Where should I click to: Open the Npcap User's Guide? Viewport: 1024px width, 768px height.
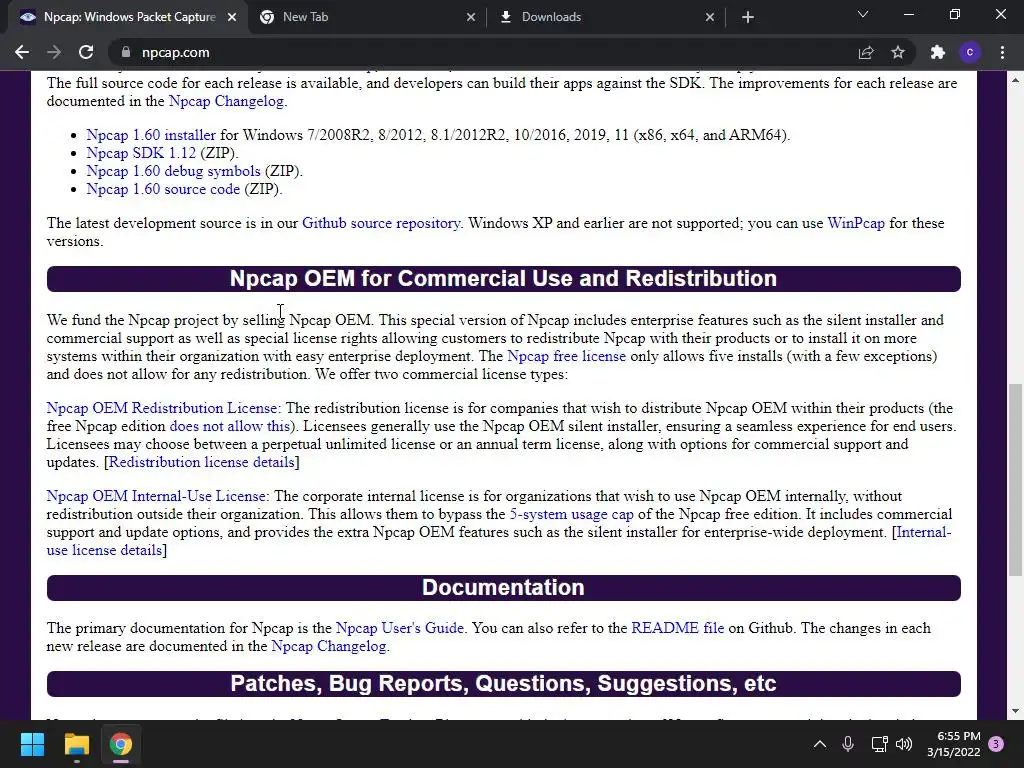(x=400, y=628)
